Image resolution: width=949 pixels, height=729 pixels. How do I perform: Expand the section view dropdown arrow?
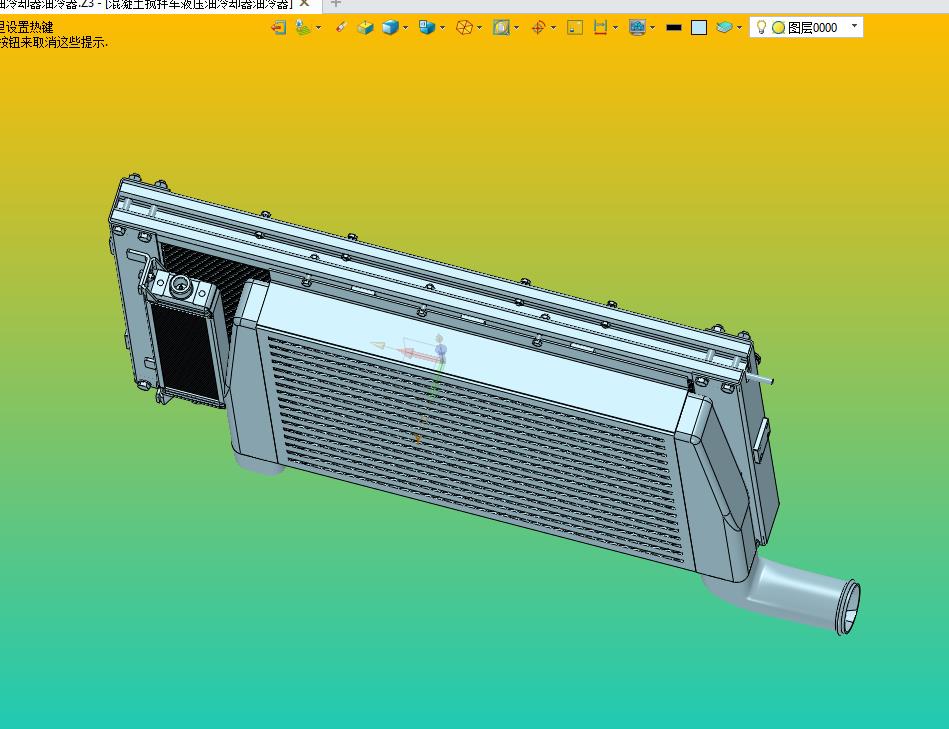tap(516, 27)
